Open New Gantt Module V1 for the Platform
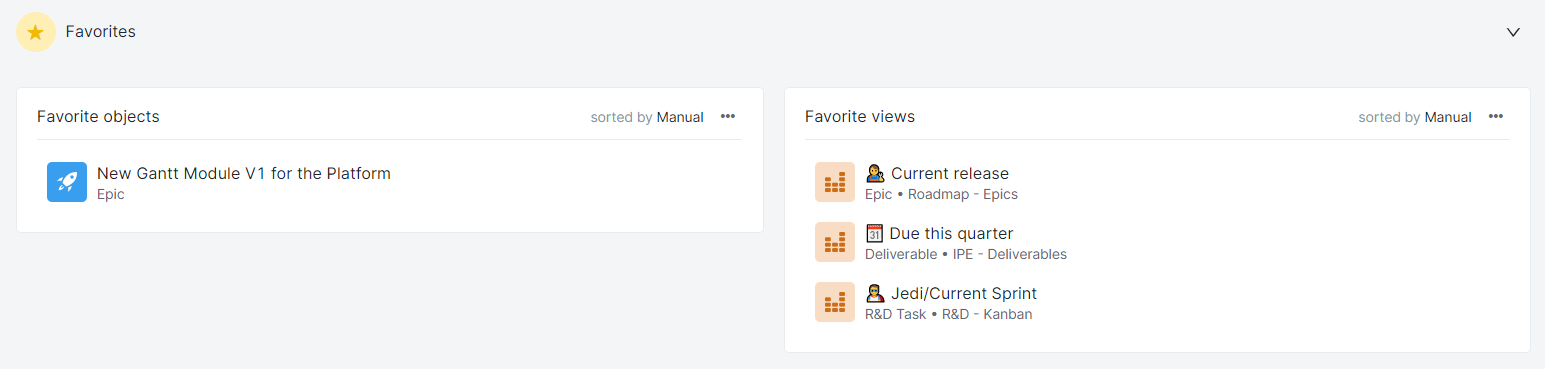This screenshot has width=1545, height=369. tap(244, 173)
